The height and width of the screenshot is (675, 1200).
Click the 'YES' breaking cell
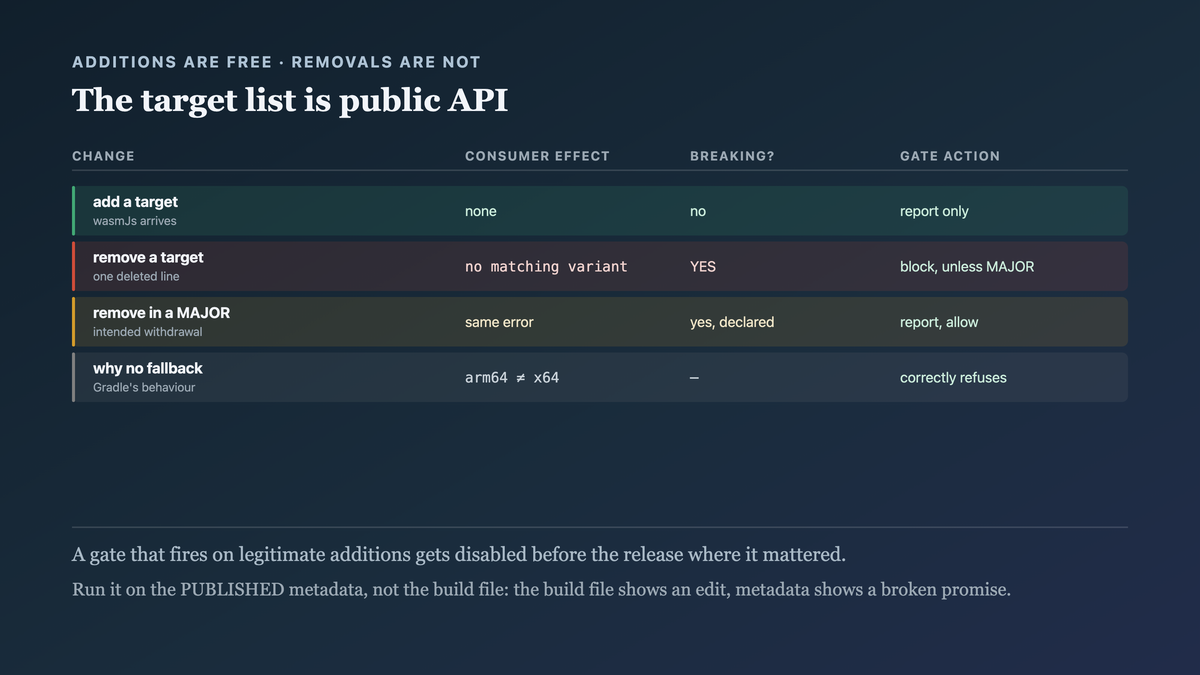pyautogui.click(x=703, y=267)
